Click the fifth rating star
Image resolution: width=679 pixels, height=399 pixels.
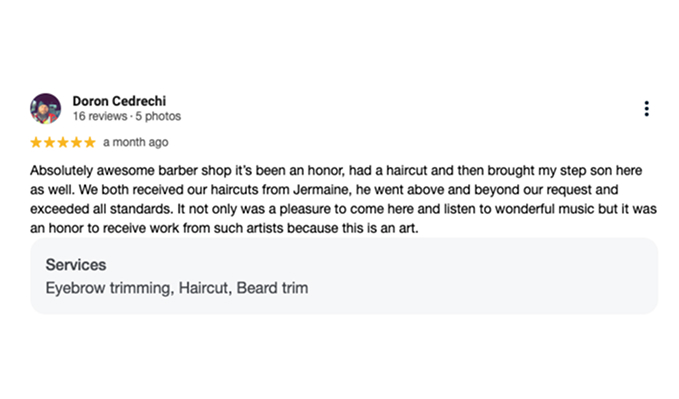(x=90, y=142)
